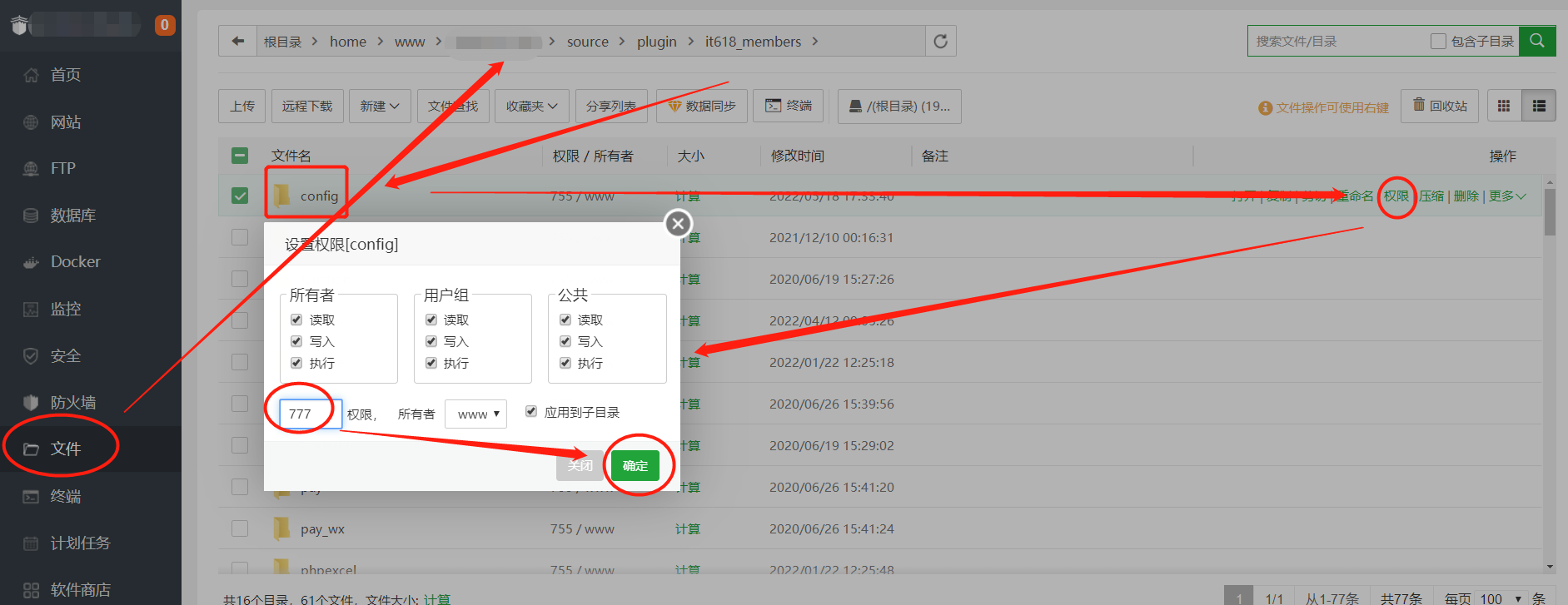Screen dimensions: 1568x605
Task: Toggle 所有者 执行 permission checkbox
Action: pyautogui.click(x=296, y=363)
